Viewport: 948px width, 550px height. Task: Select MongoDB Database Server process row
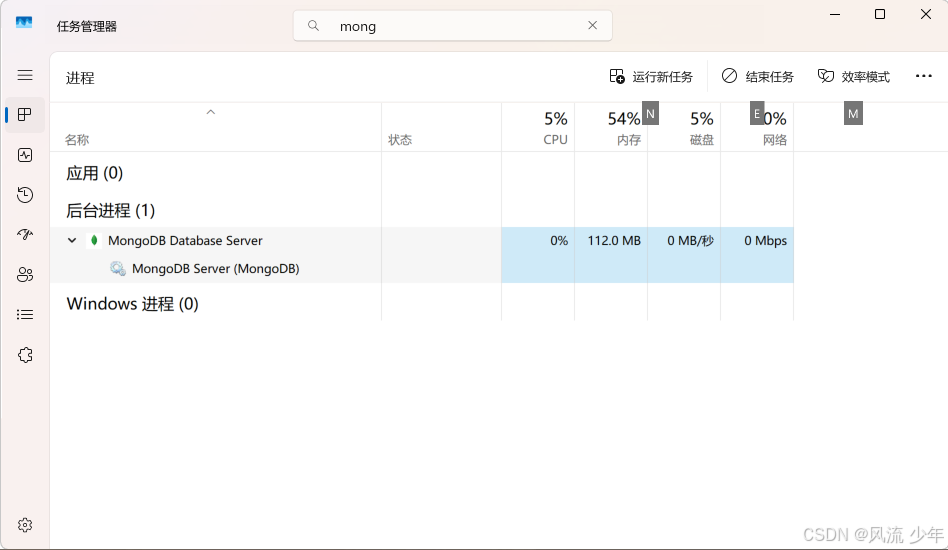[421, 241]
